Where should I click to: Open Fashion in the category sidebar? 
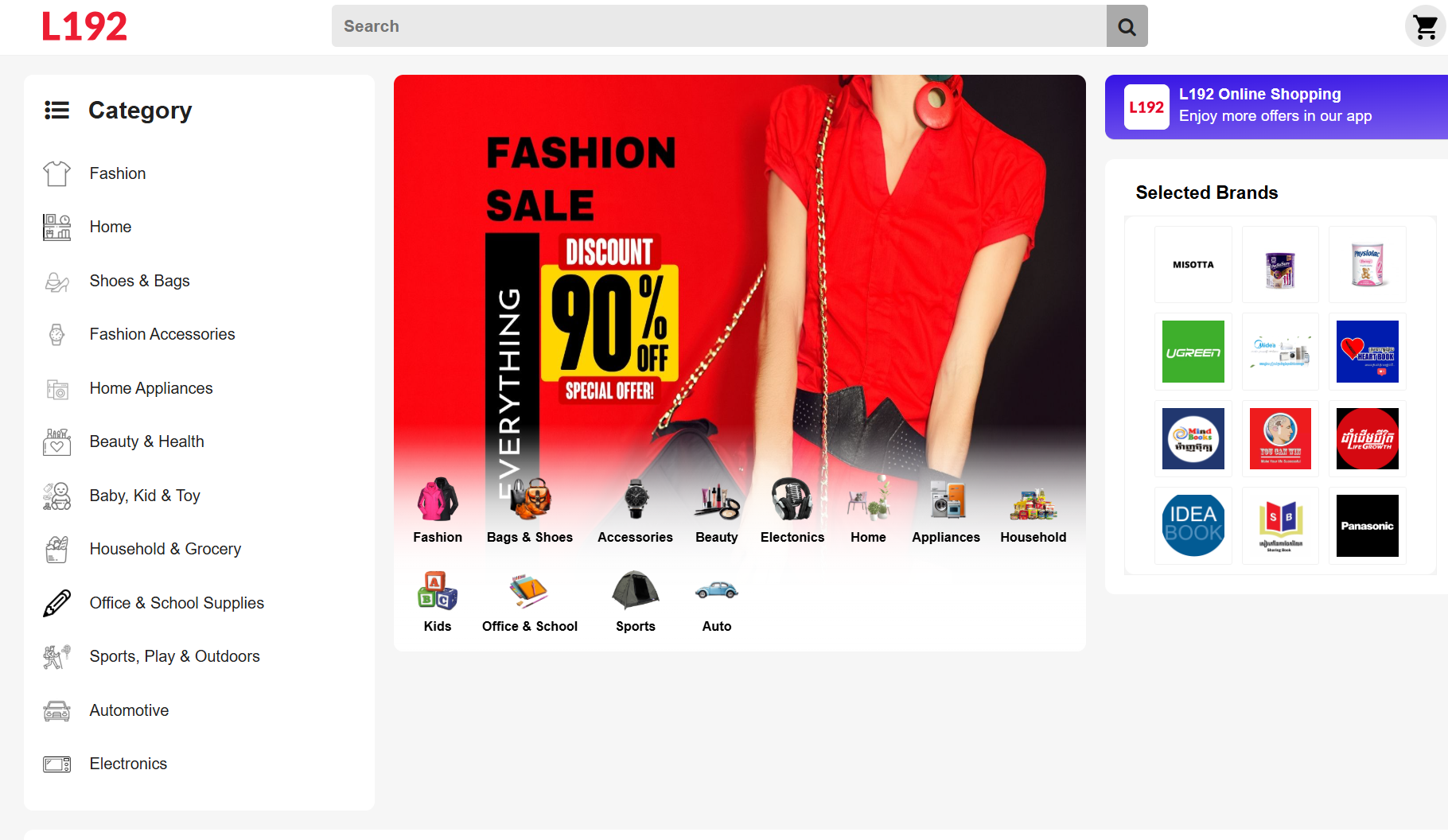[118, 173]
